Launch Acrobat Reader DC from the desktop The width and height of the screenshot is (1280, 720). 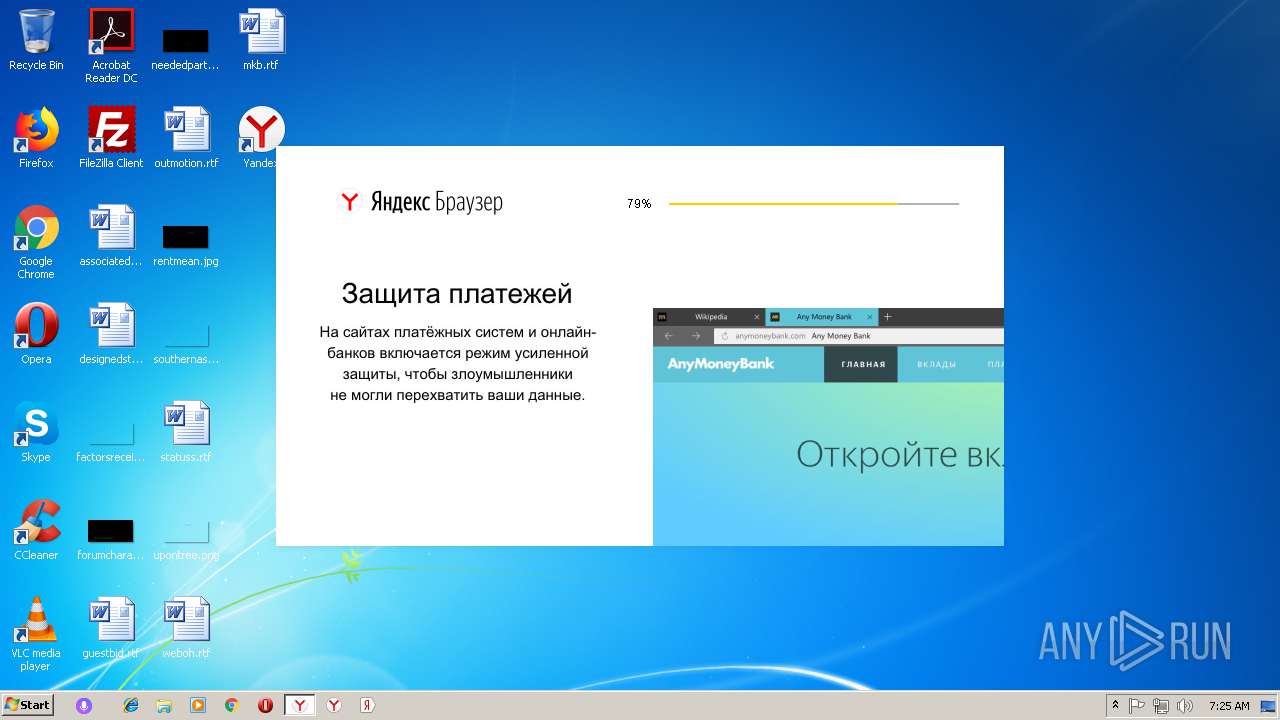[x=111, y=46]
